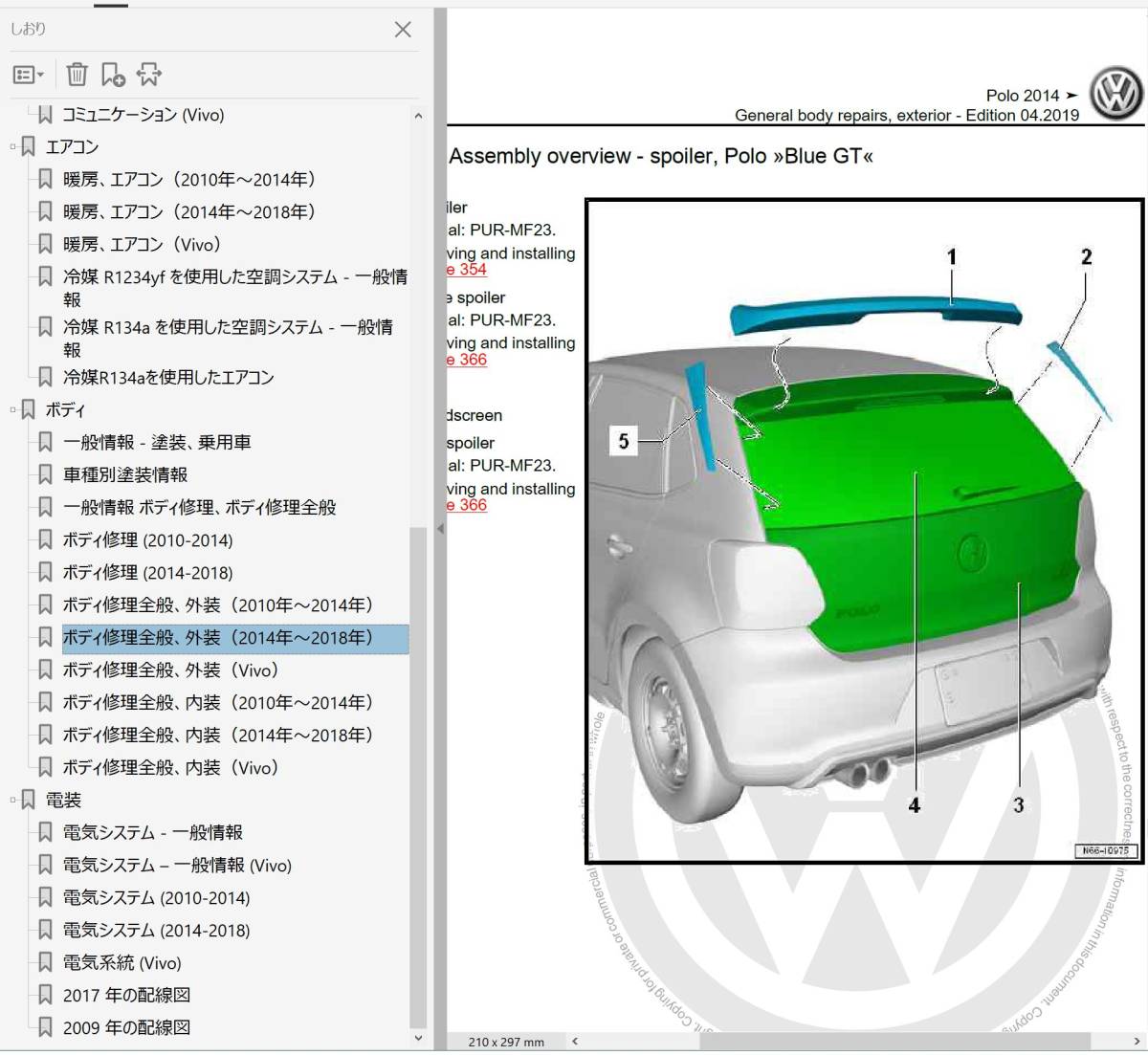Click the page size 210 x 297 mm indicator
Screen dimensions: 1148x1055
point(506,1042)
